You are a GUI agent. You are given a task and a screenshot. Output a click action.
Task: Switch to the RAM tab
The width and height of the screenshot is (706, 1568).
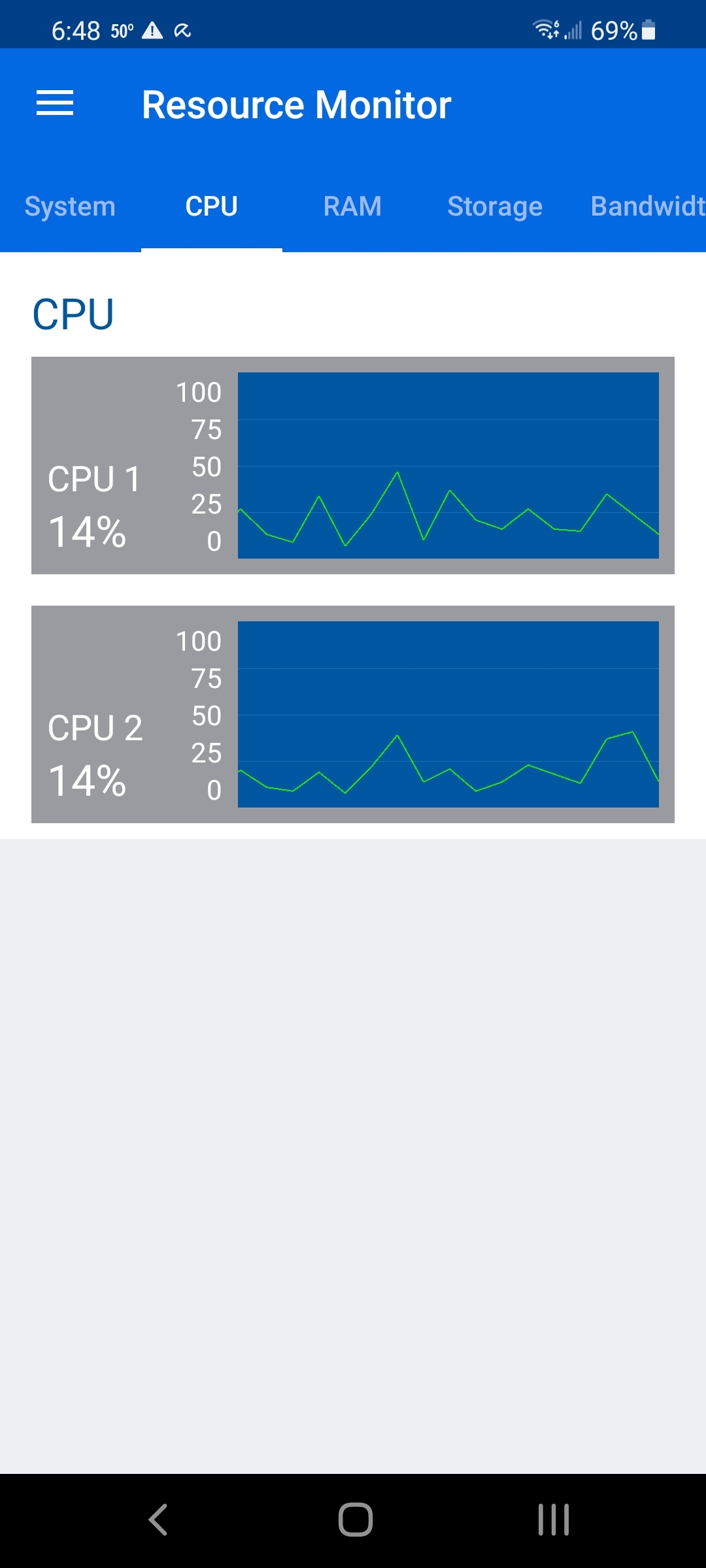[352, 206]
